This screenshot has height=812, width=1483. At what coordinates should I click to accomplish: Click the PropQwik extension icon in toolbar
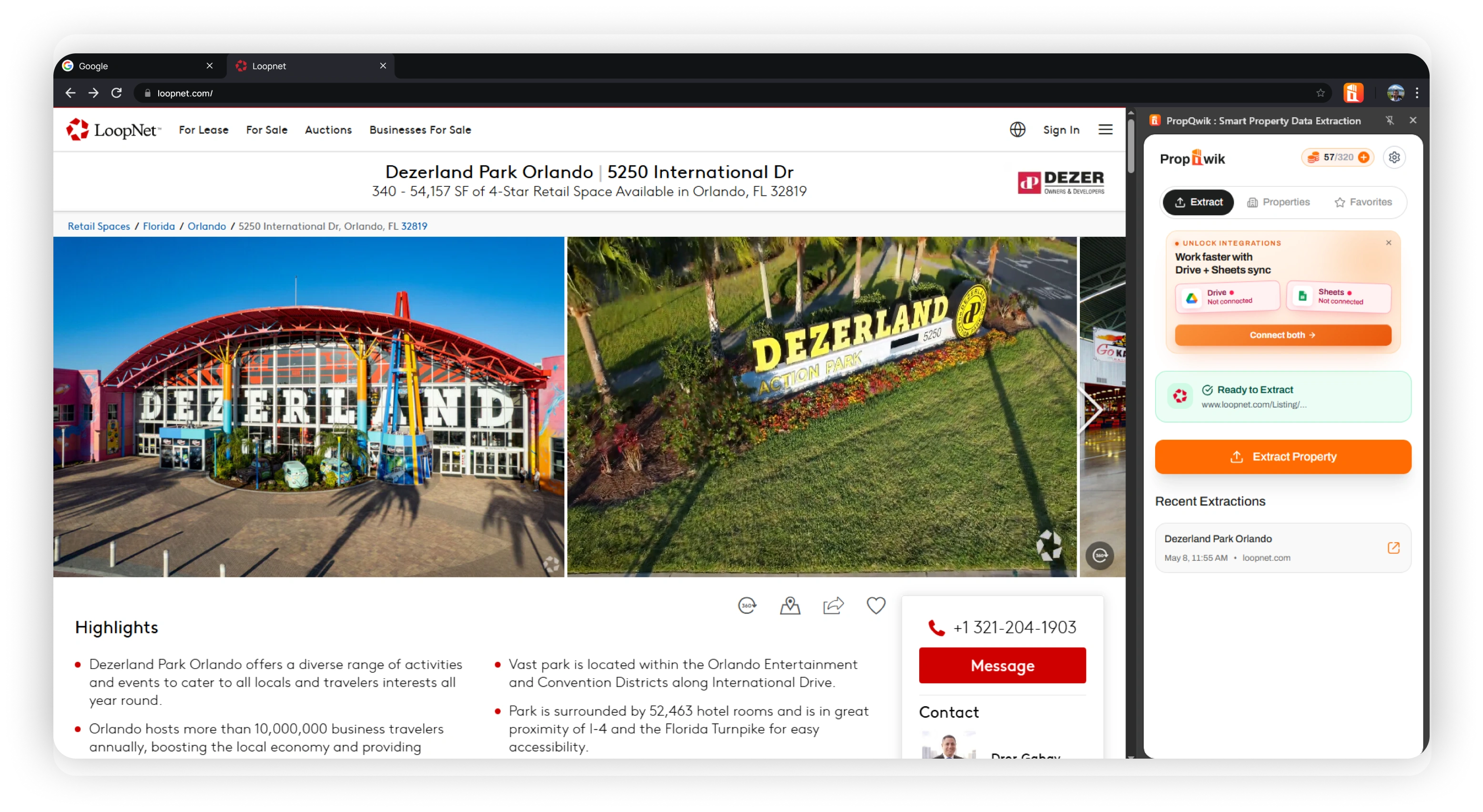[1353, 92]
